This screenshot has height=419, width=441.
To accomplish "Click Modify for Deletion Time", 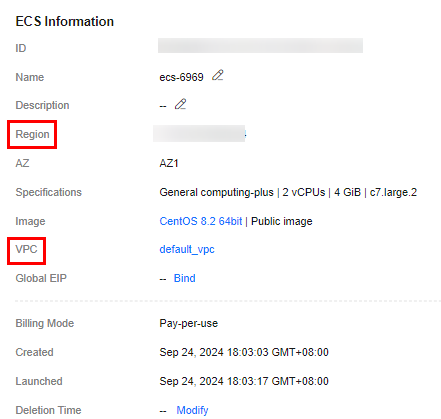I will 192,410.
